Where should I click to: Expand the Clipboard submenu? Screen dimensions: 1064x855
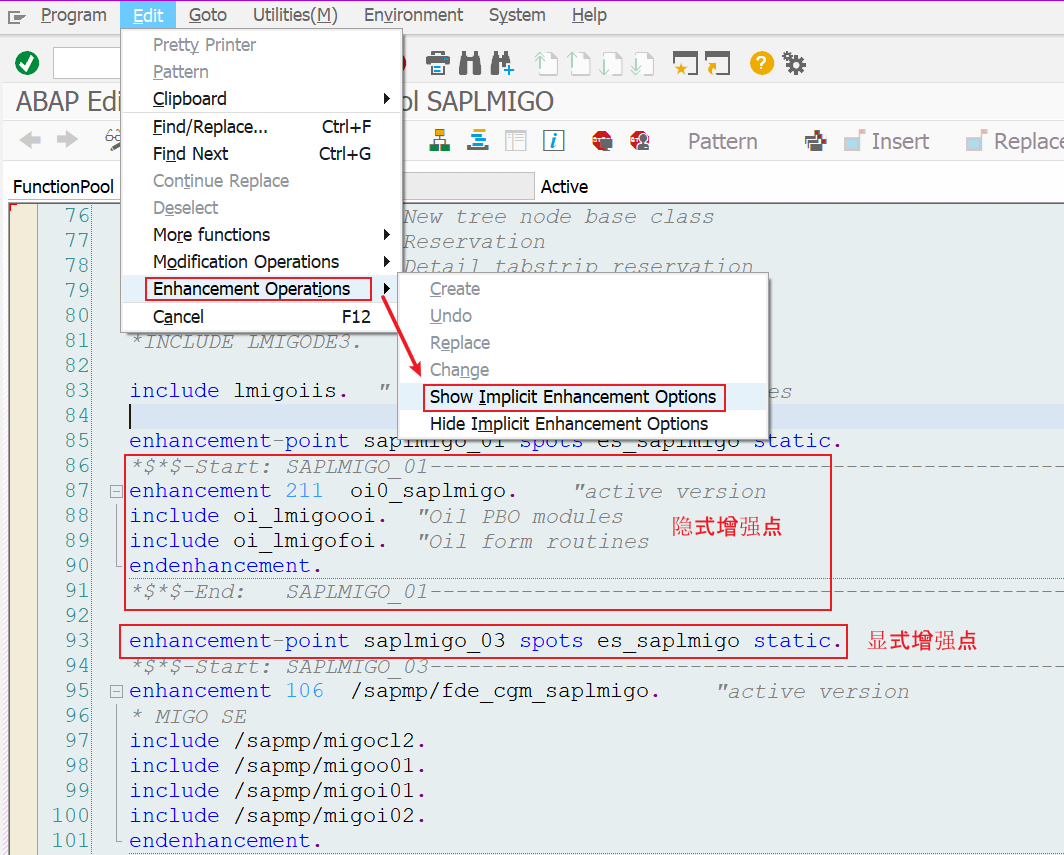pos(261,99)
